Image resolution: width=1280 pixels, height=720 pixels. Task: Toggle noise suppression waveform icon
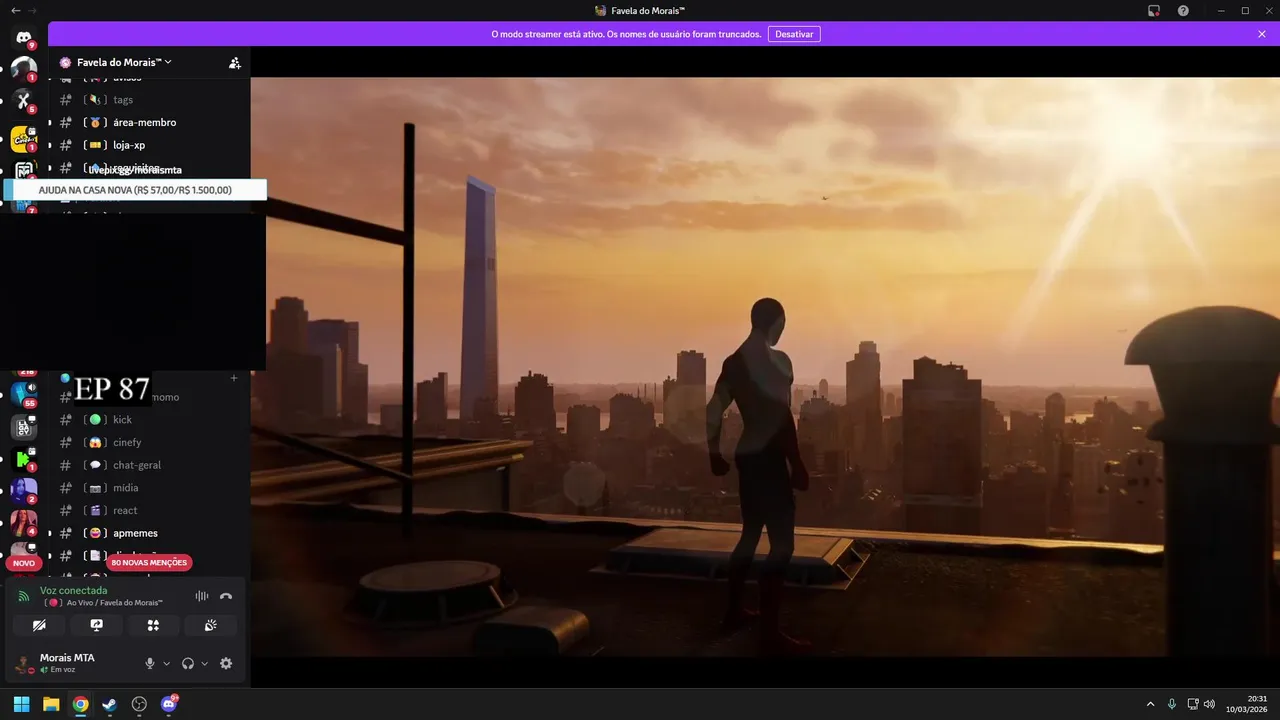(x=202, y=596)
